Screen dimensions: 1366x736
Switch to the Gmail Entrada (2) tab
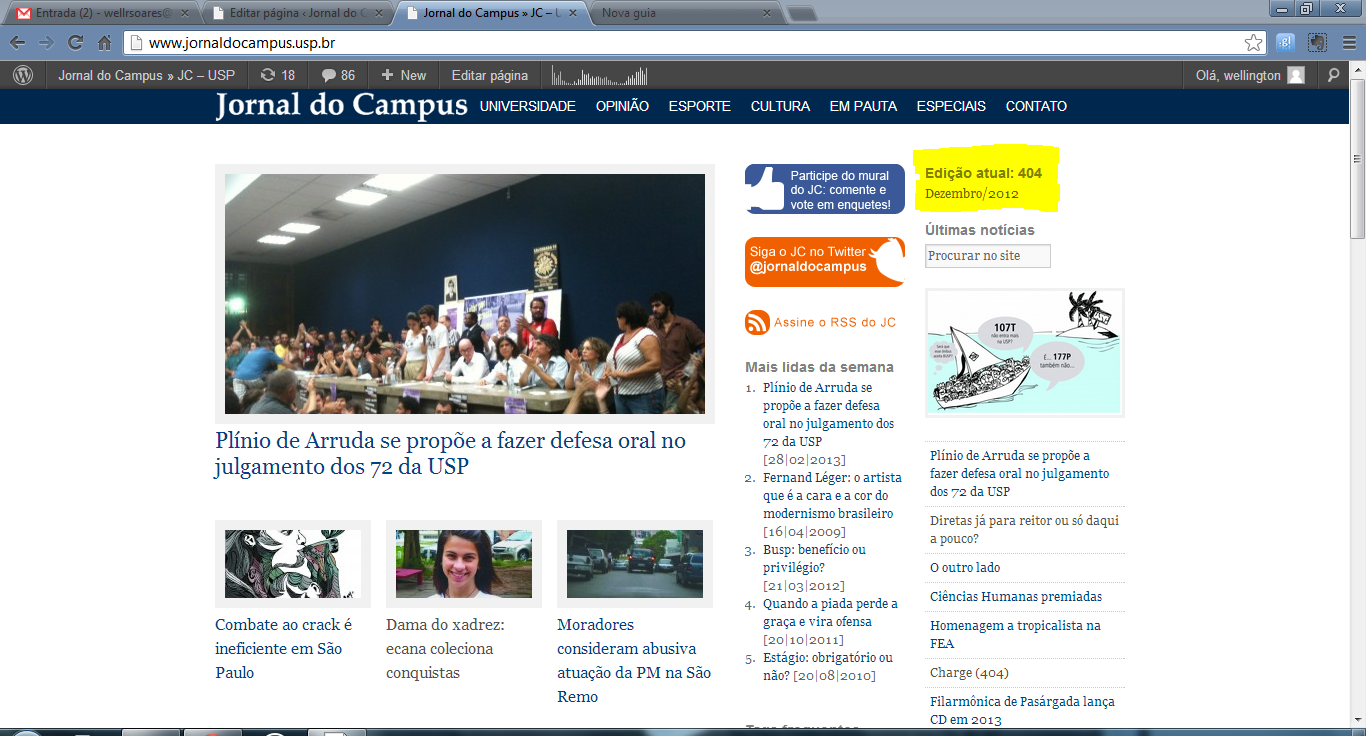pyautogui.click(x=100, y=14)
